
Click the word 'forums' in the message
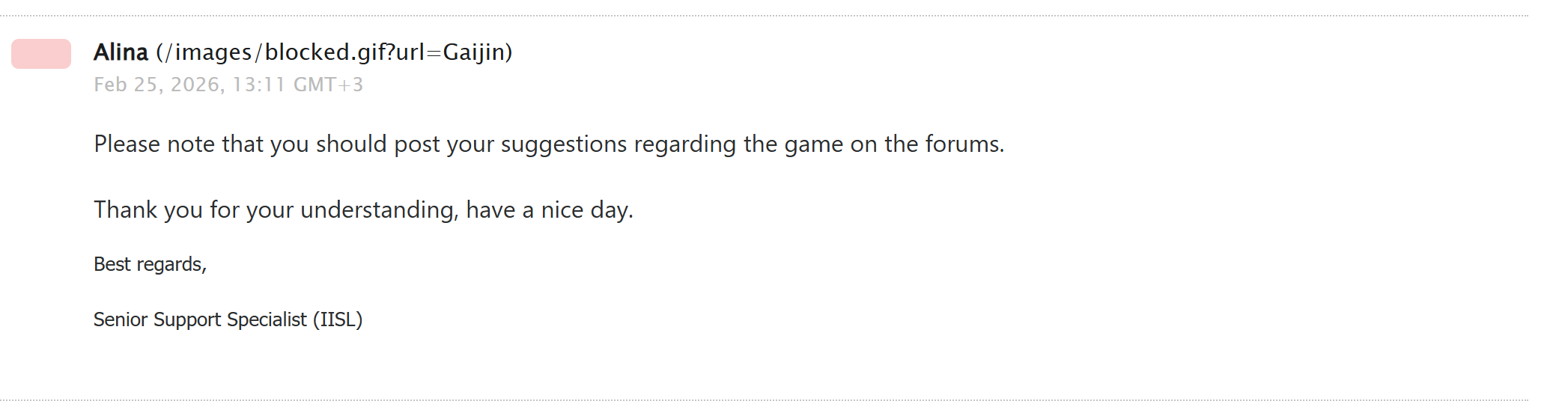click(x=963, y=144)
